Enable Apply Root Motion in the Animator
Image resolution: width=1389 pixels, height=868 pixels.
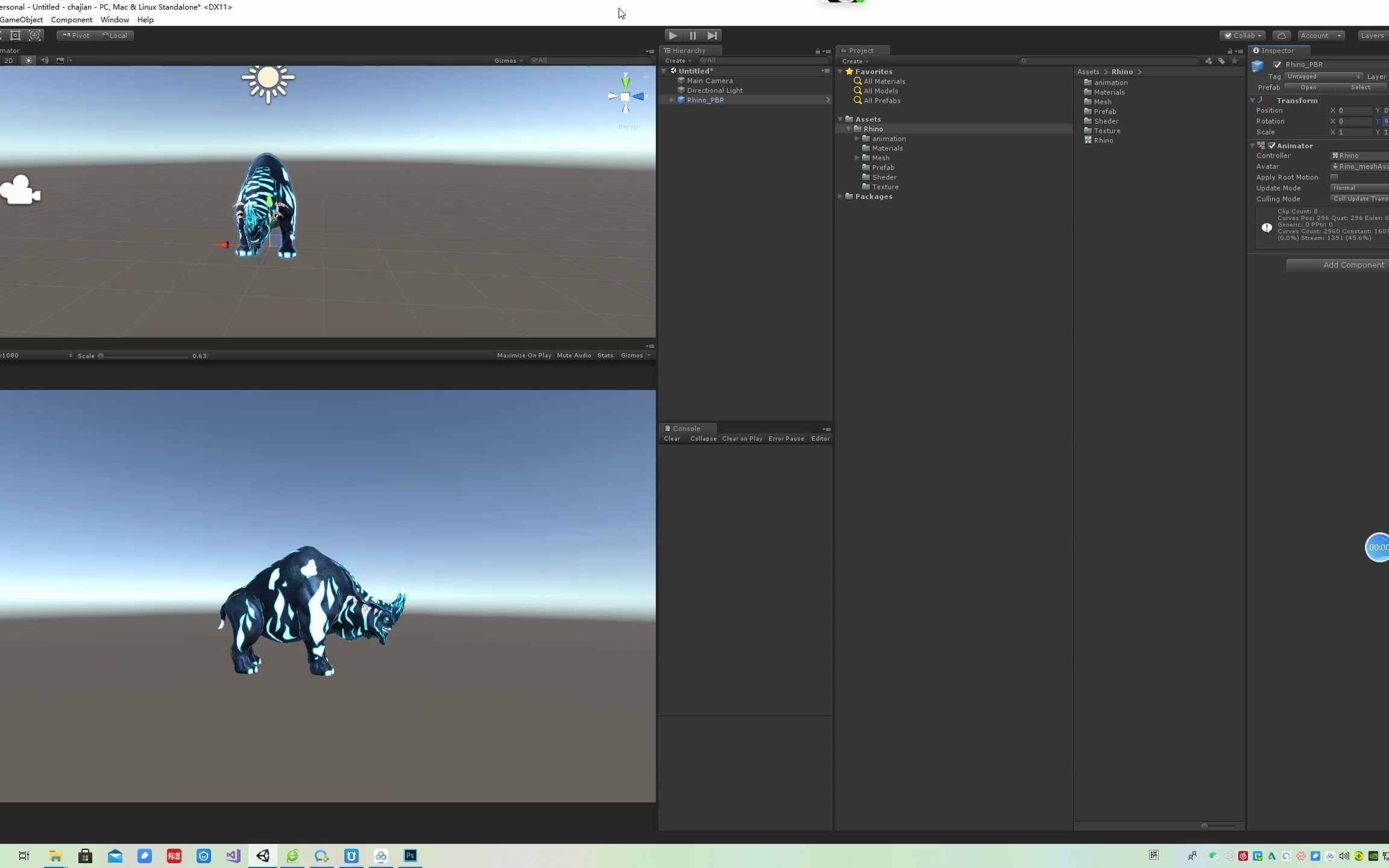(1334, 177)
